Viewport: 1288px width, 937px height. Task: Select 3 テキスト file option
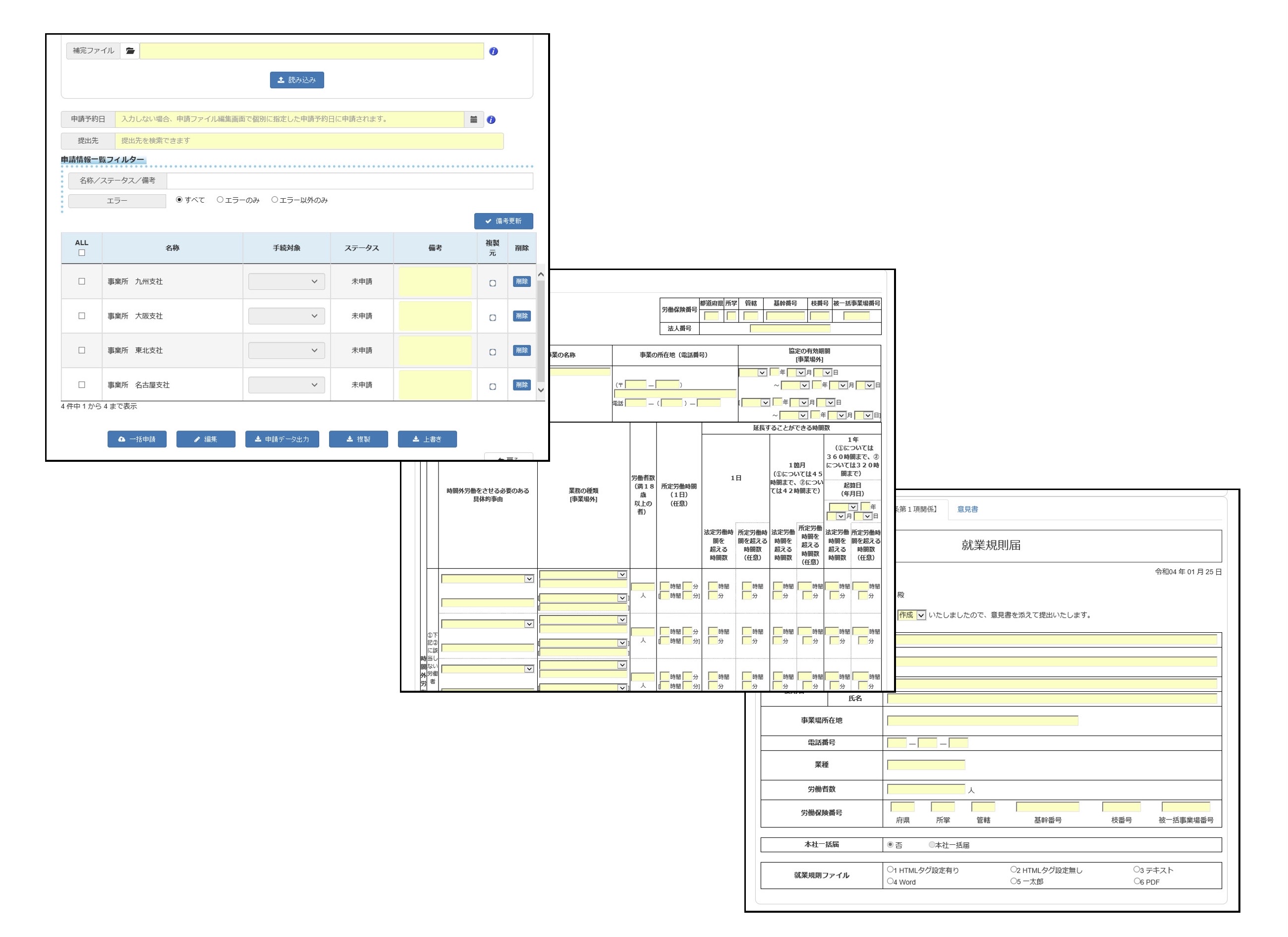click(1137, 870)
